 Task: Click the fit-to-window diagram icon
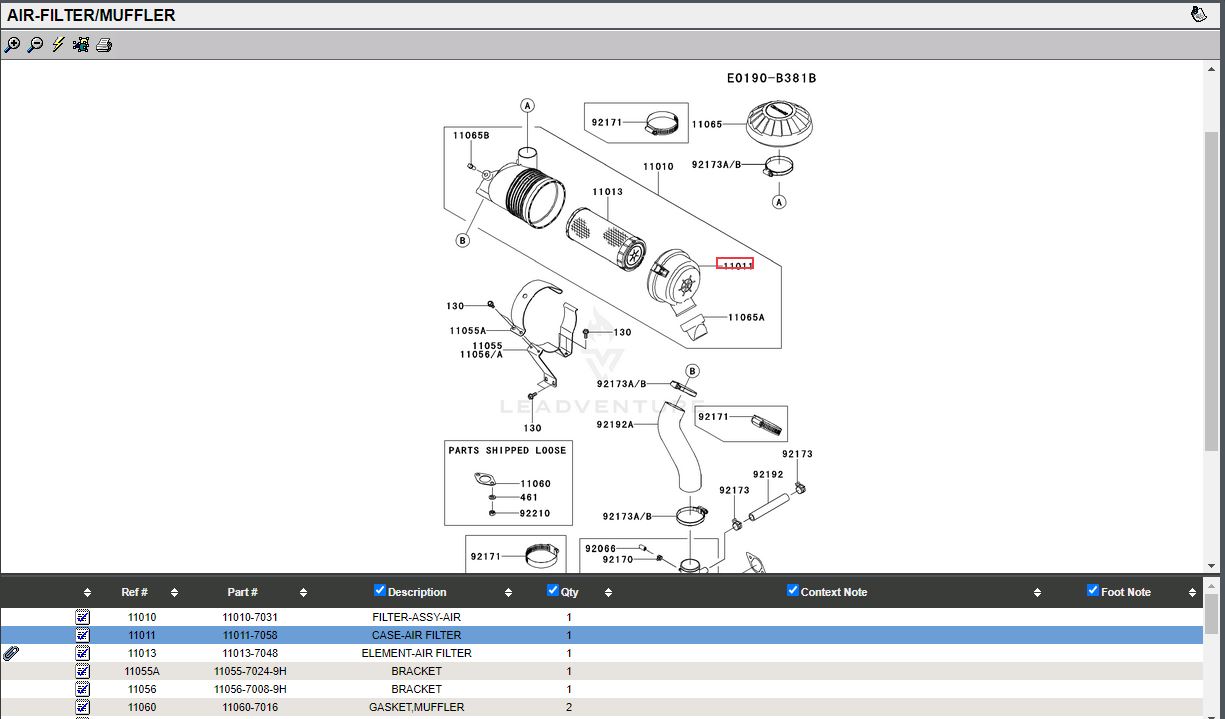pyautogui.click(x=81, y=45)
